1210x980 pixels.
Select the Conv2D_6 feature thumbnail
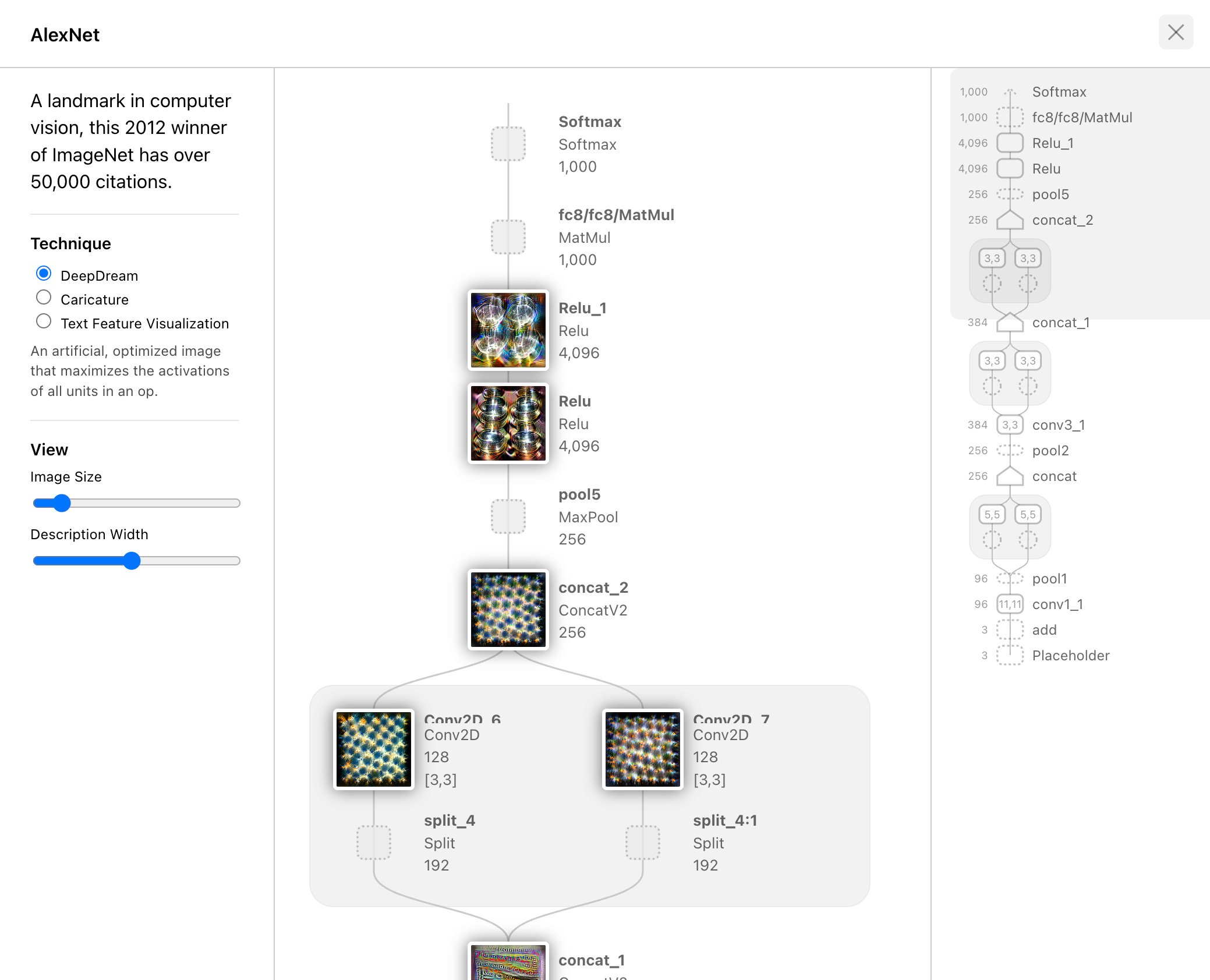click(374, 749)
